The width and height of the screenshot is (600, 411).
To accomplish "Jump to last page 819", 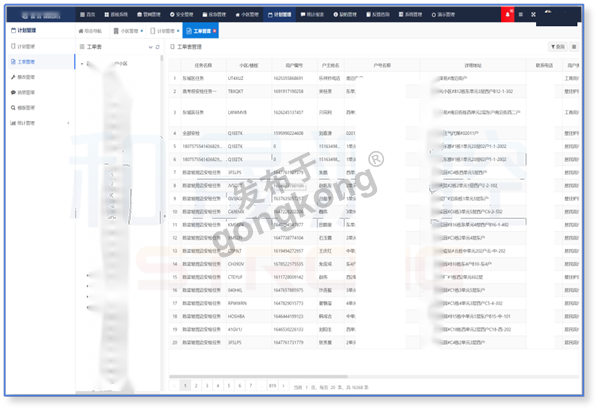I will 272,384.
